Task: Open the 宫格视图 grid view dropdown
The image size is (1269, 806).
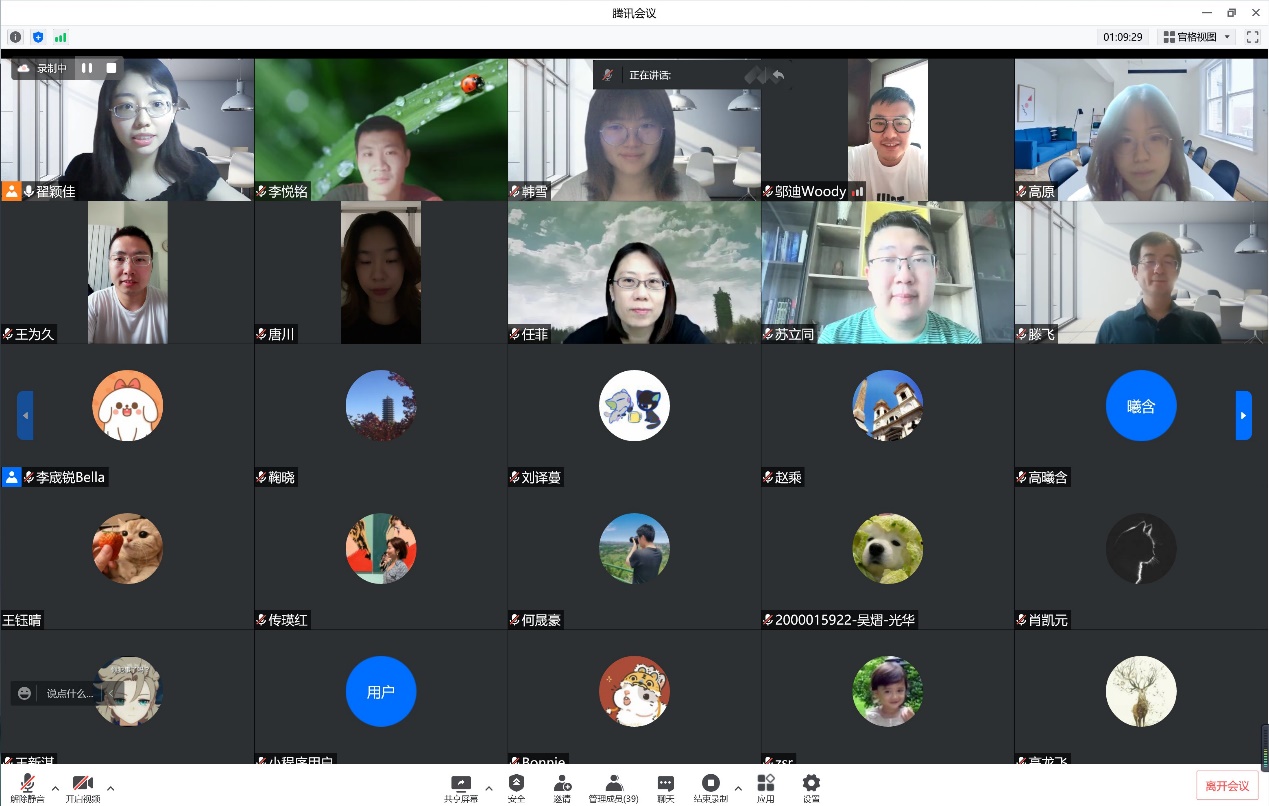Action: pyautogui.click(x=1197, y=37)
